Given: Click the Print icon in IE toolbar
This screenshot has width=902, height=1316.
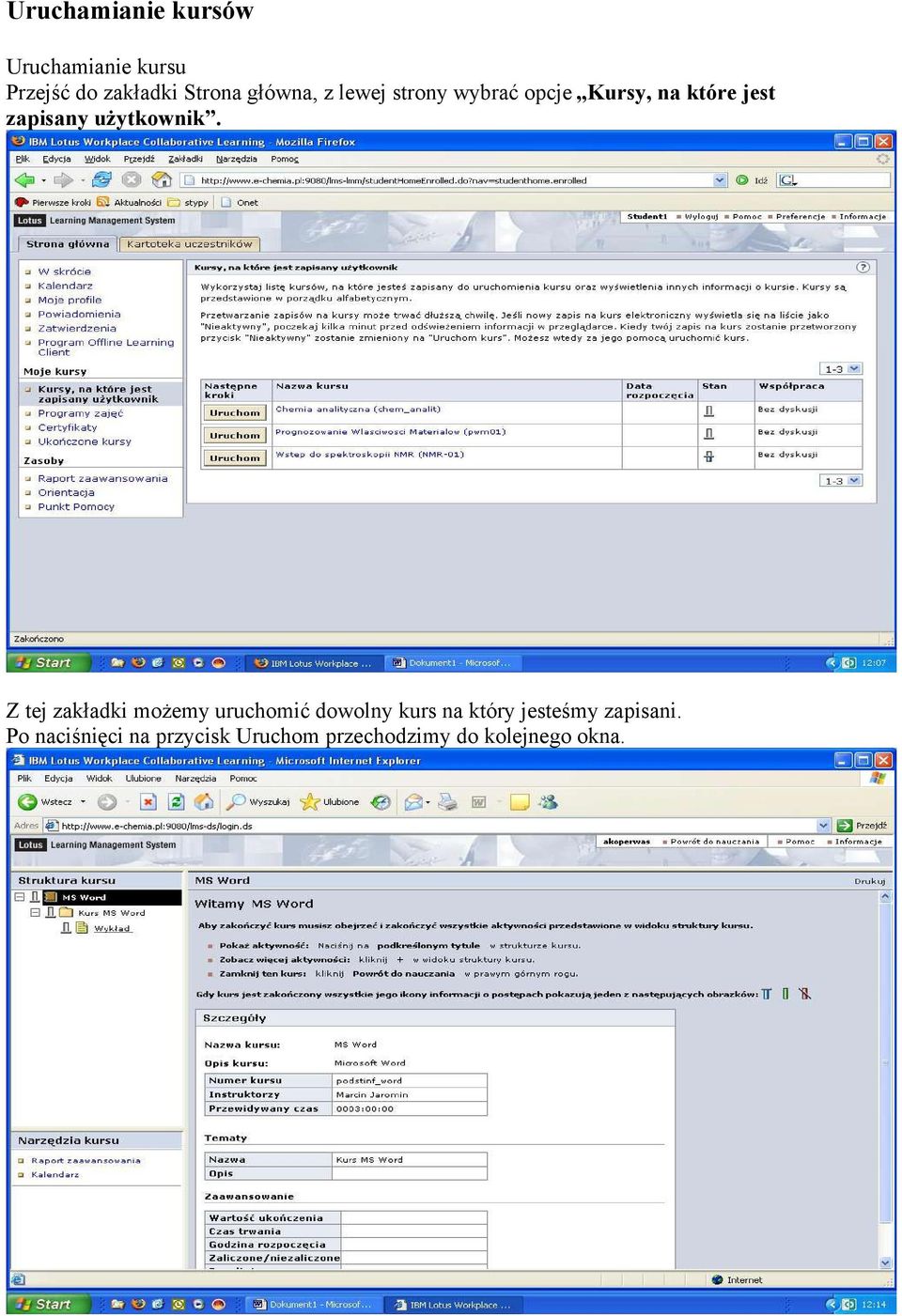Looking at the screenshot, I should pyautogui.click(x=447, y=802).
